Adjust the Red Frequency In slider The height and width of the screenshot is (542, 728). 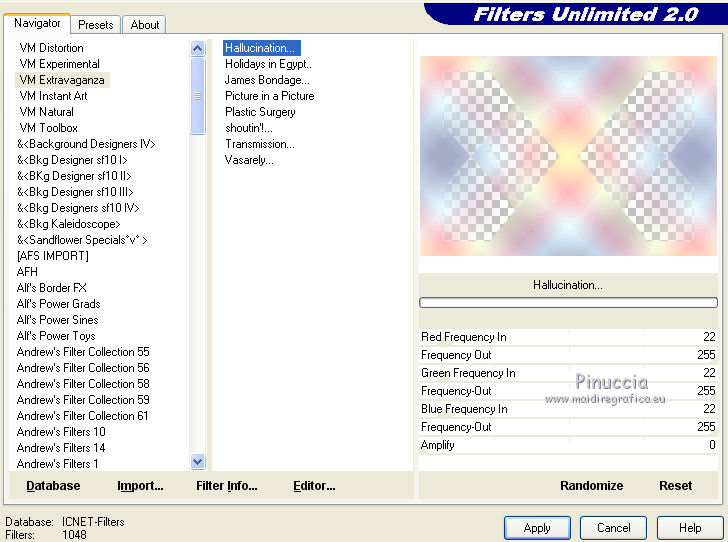click(568, 337)
